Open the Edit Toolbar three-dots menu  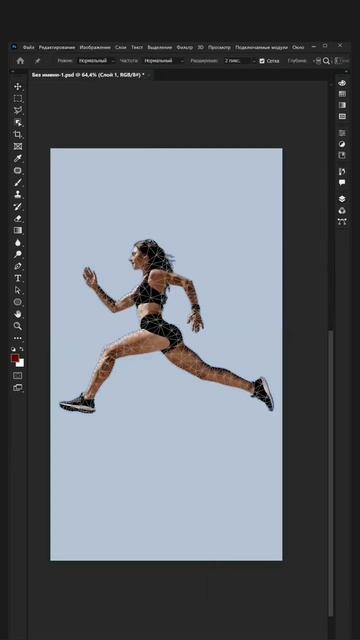(18, 338)
